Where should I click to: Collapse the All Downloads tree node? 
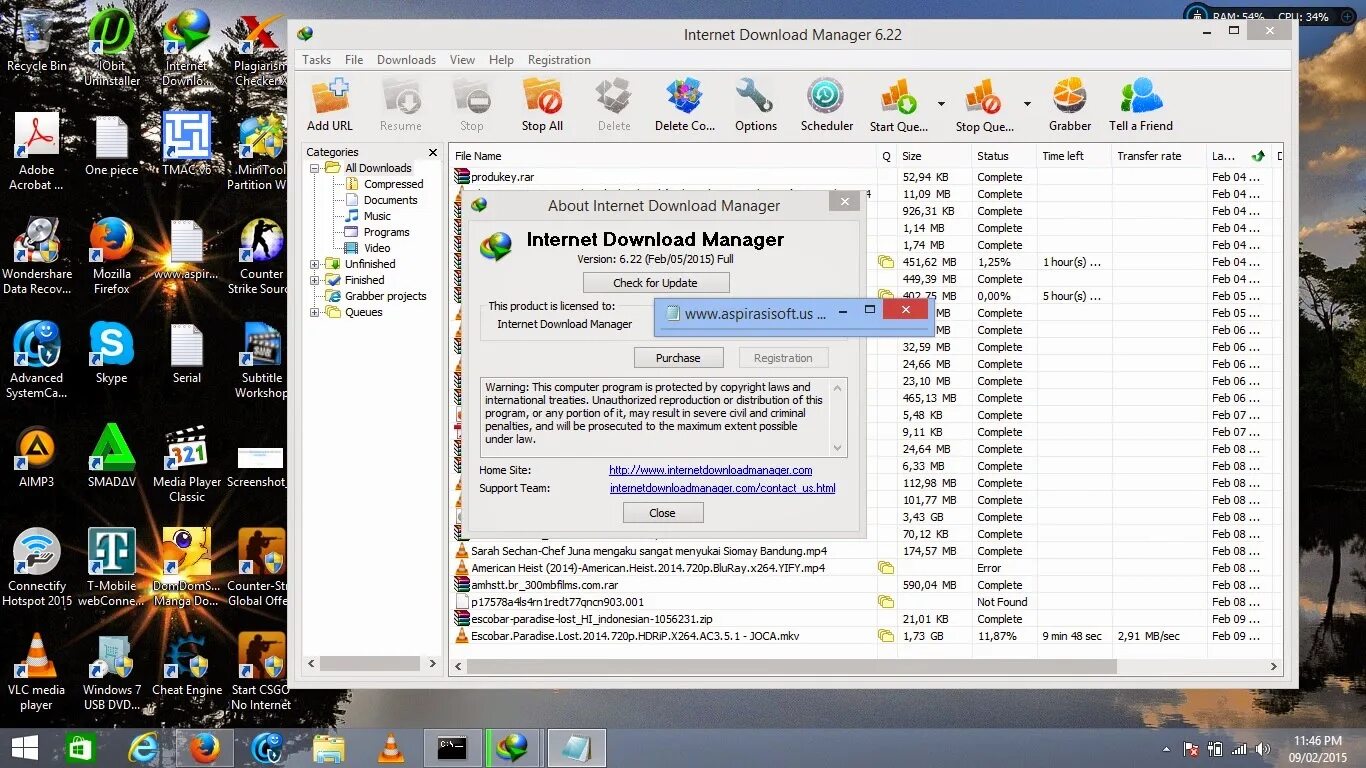[x=314, y=168]
